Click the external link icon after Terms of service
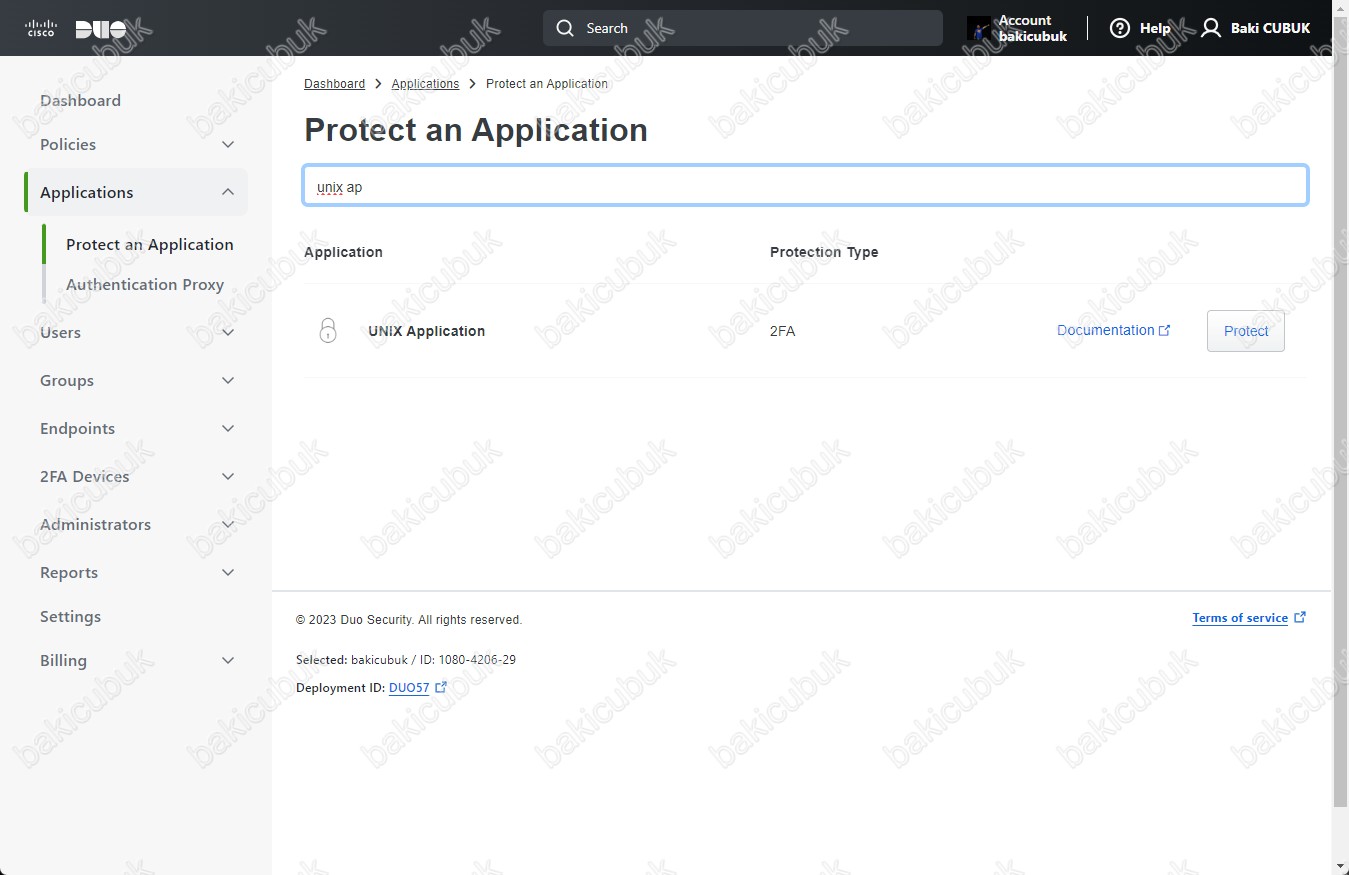 [x=1300, y=617]
